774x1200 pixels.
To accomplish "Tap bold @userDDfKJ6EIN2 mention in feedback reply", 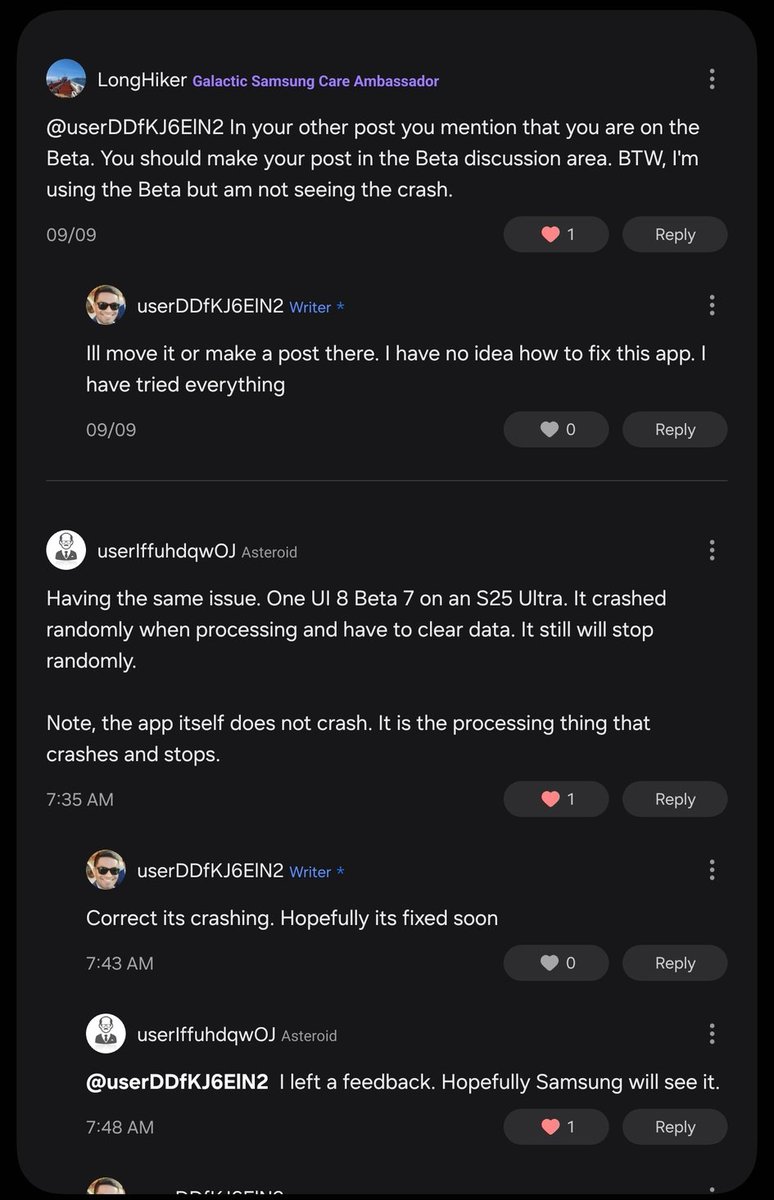I will [x=177, y=1082].
